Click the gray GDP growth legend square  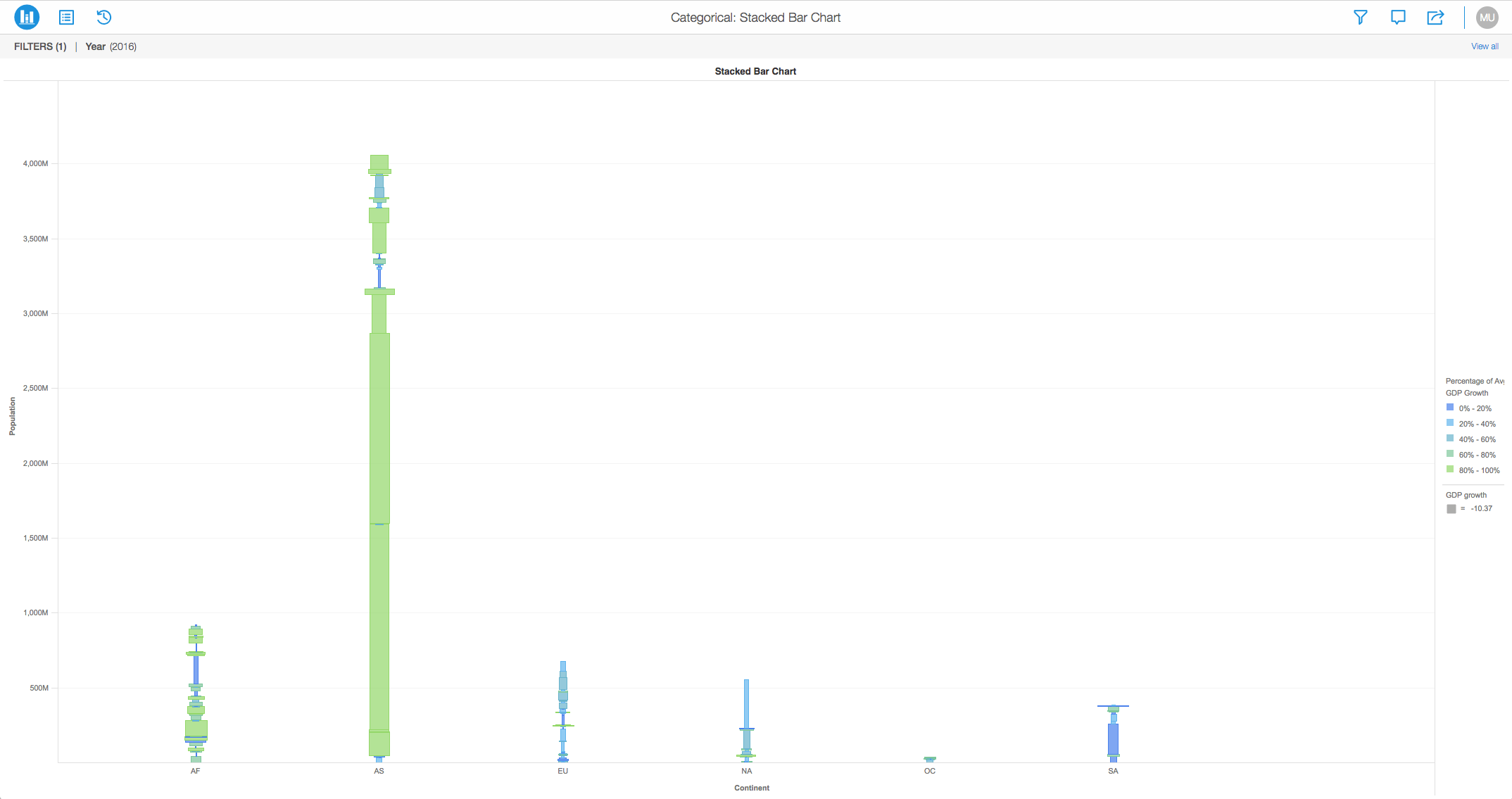tap(1451, 508)
